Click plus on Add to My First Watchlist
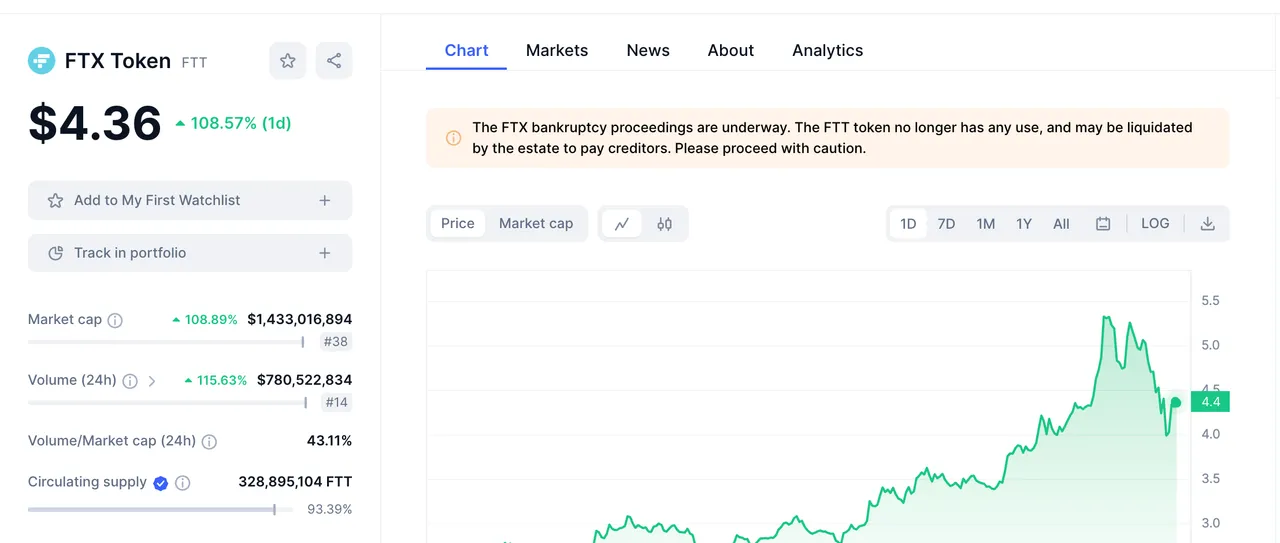Screen dimensions: 1280x543 (325, 200)
